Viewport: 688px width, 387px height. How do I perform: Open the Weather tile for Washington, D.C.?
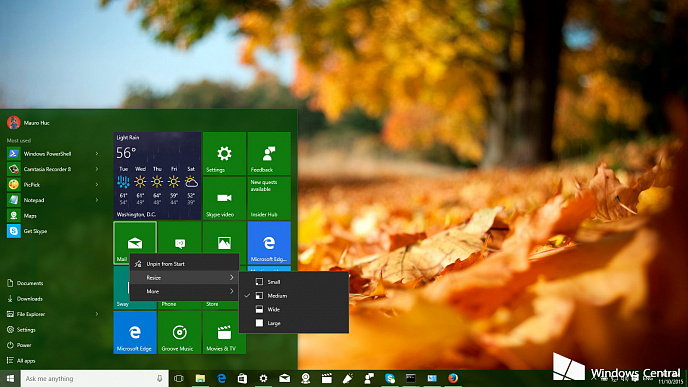[x=158, y=176]
